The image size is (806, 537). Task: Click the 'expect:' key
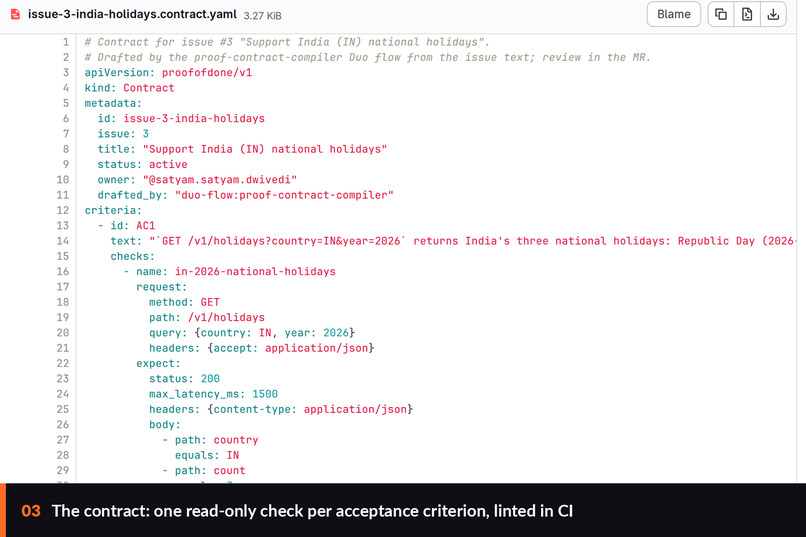pos(158,363)
